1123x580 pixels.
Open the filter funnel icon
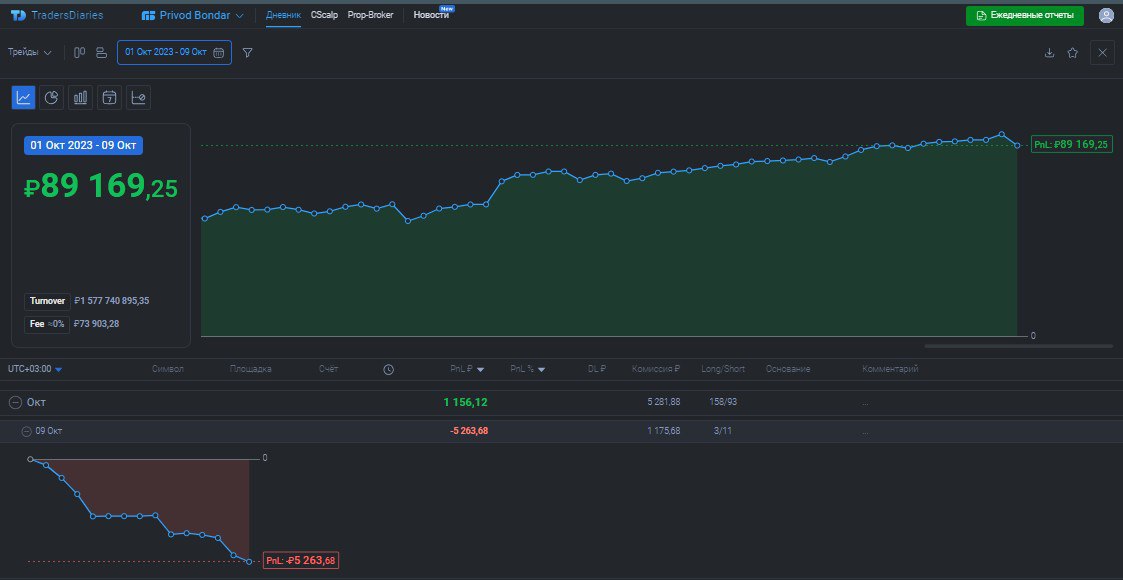[x=247, y=52]
